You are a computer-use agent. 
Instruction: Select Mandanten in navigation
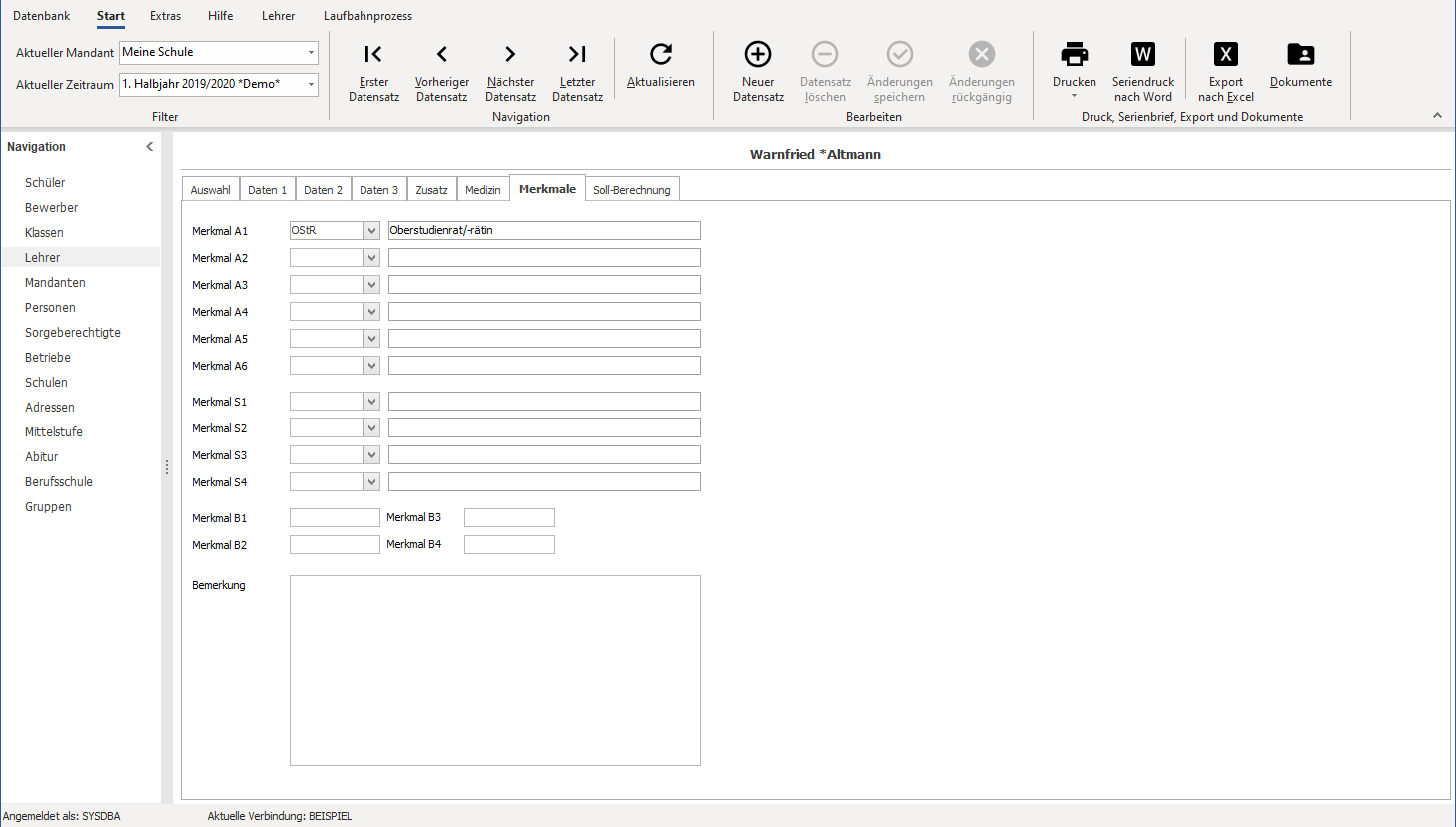tap(55, 283)
